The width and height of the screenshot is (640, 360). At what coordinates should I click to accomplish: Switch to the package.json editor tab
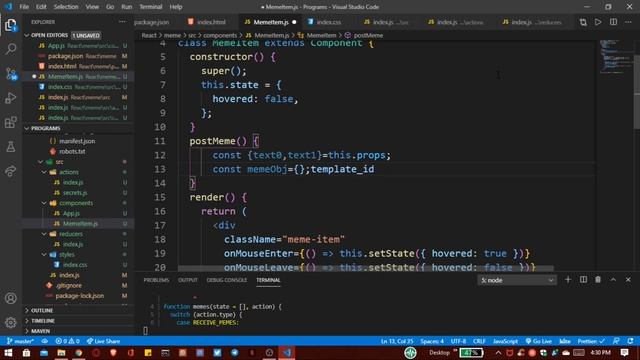[151, 22]
